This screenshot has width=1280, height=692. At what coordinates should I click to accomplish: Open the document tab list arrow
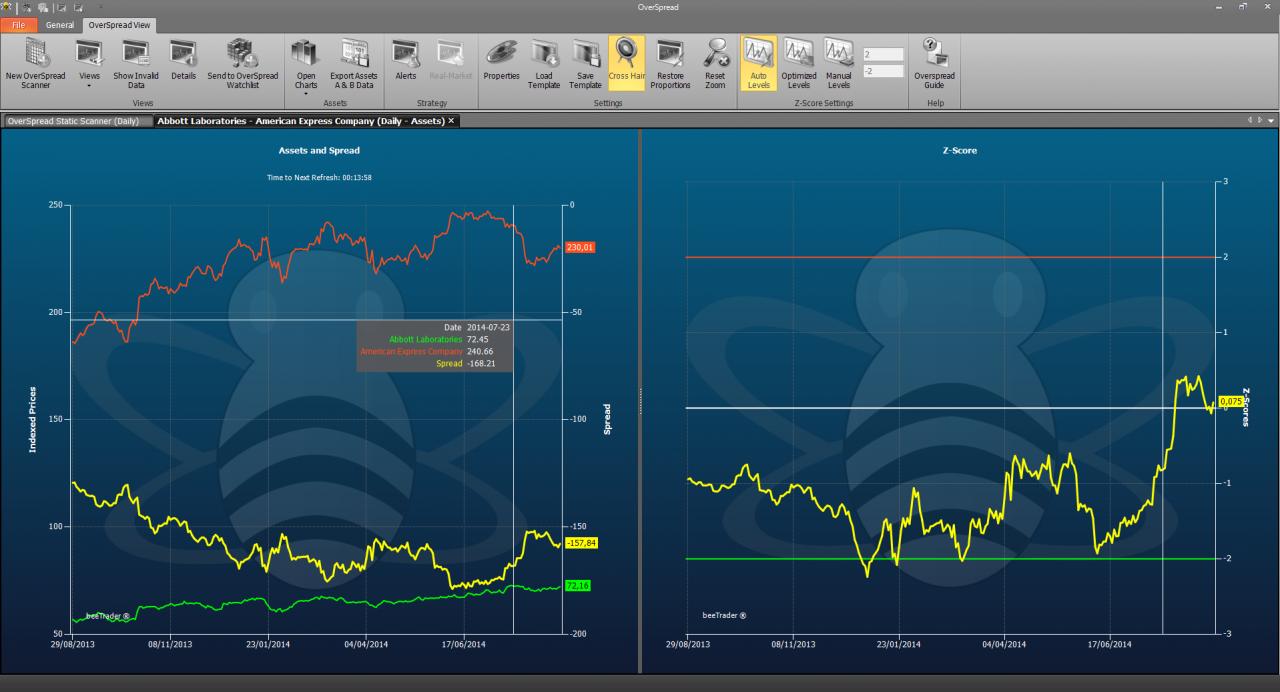(1271, 120)
